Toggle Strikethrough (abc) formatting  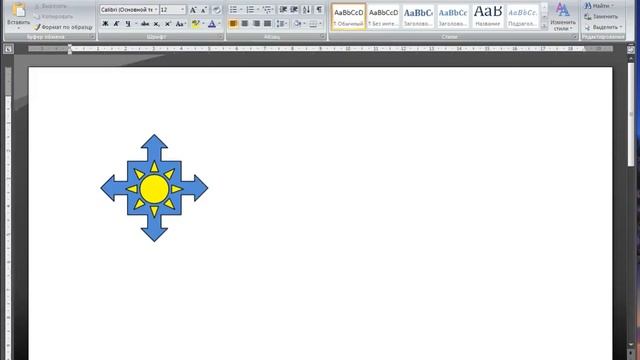point(145,24)
